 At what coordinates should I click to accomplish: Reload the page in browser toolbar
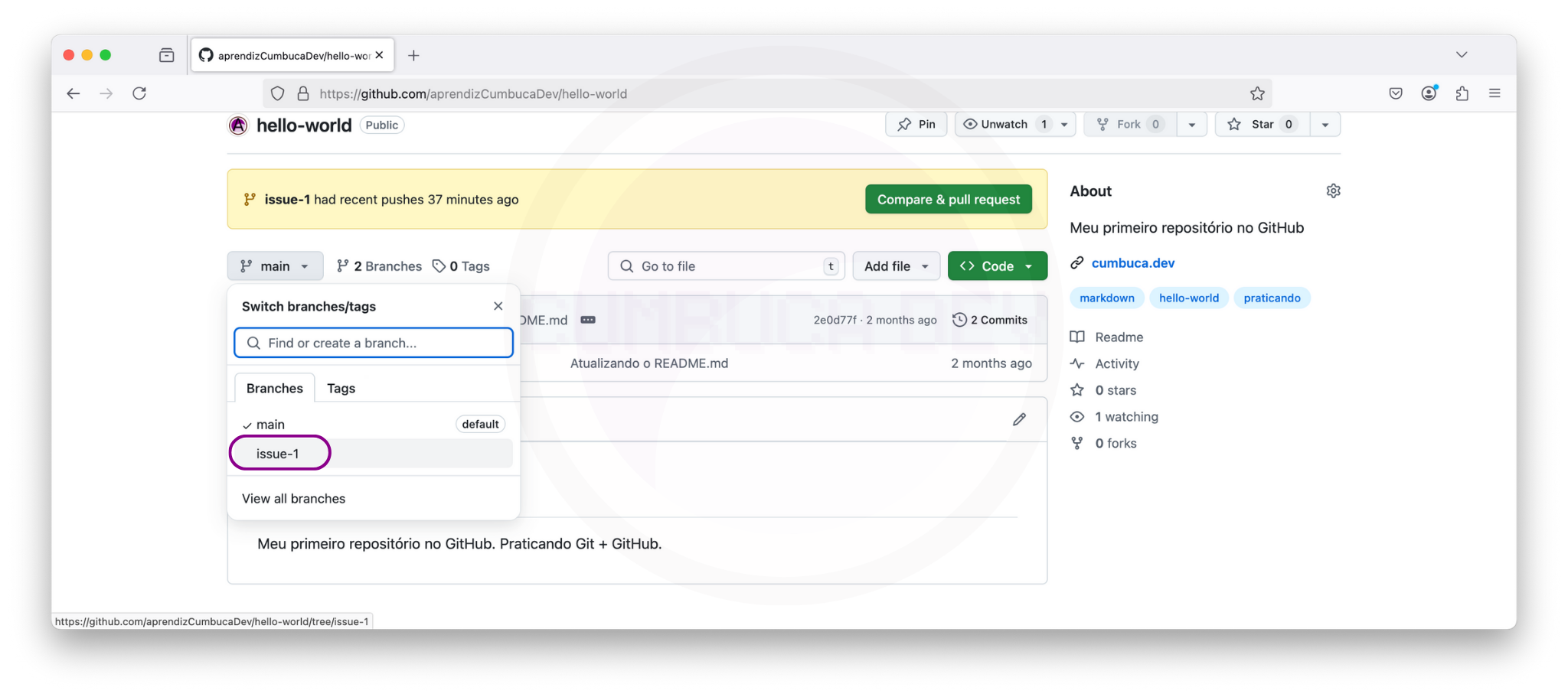tap(139, 93)
